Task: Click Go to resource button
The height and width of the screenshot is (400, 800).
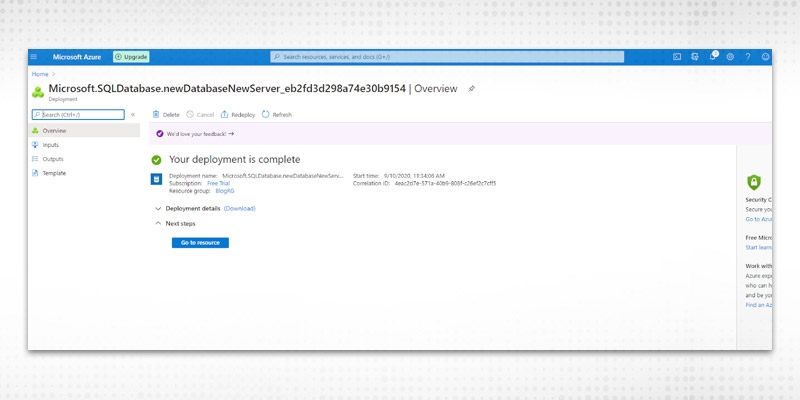Action: 200,243
